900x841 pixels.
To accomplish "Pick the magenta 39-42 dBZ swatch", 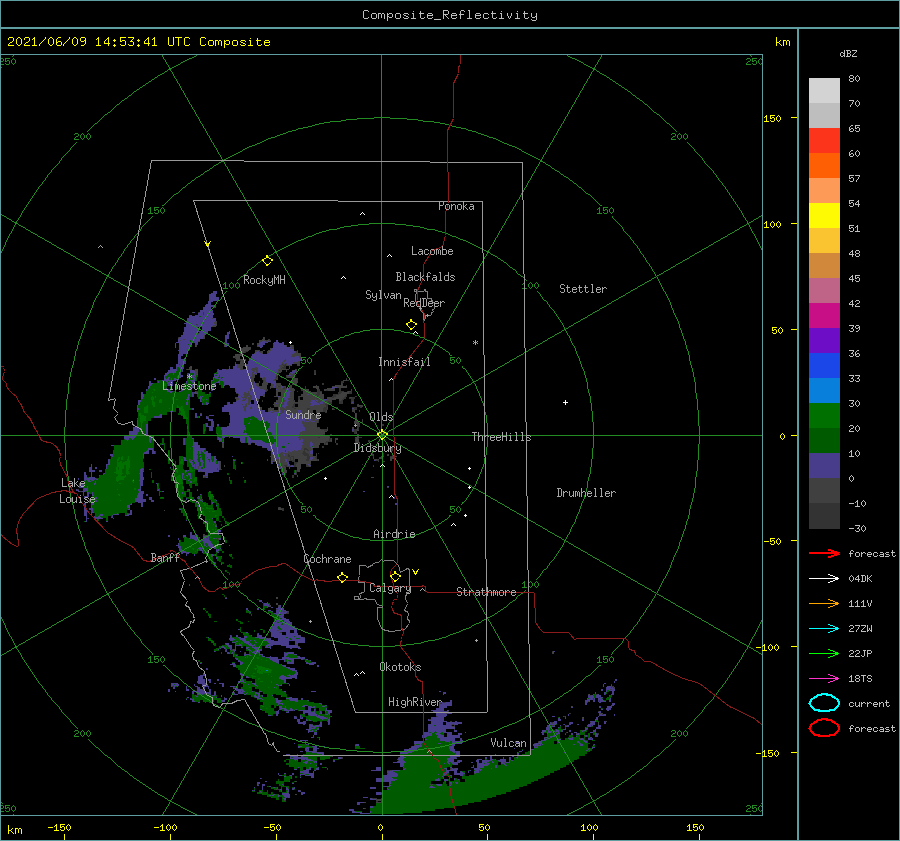I will (x=824, y=316).
